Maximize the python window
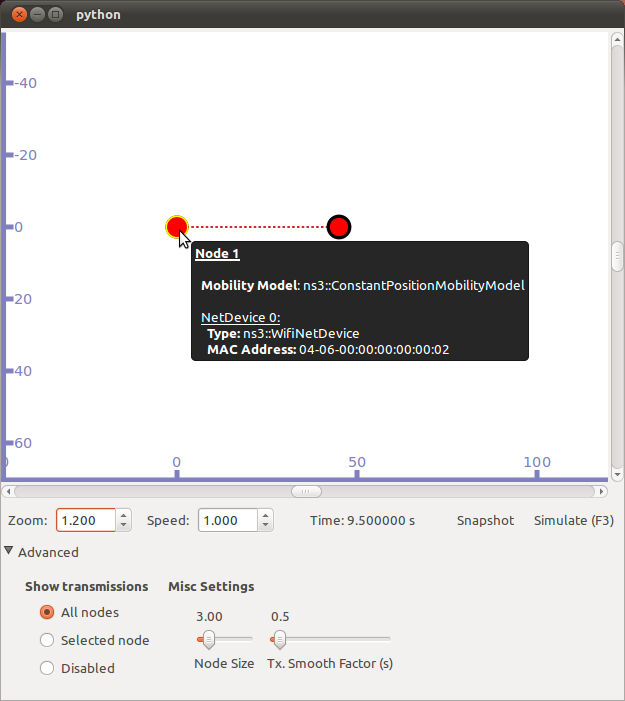625x701 pixels. point(55,15)
